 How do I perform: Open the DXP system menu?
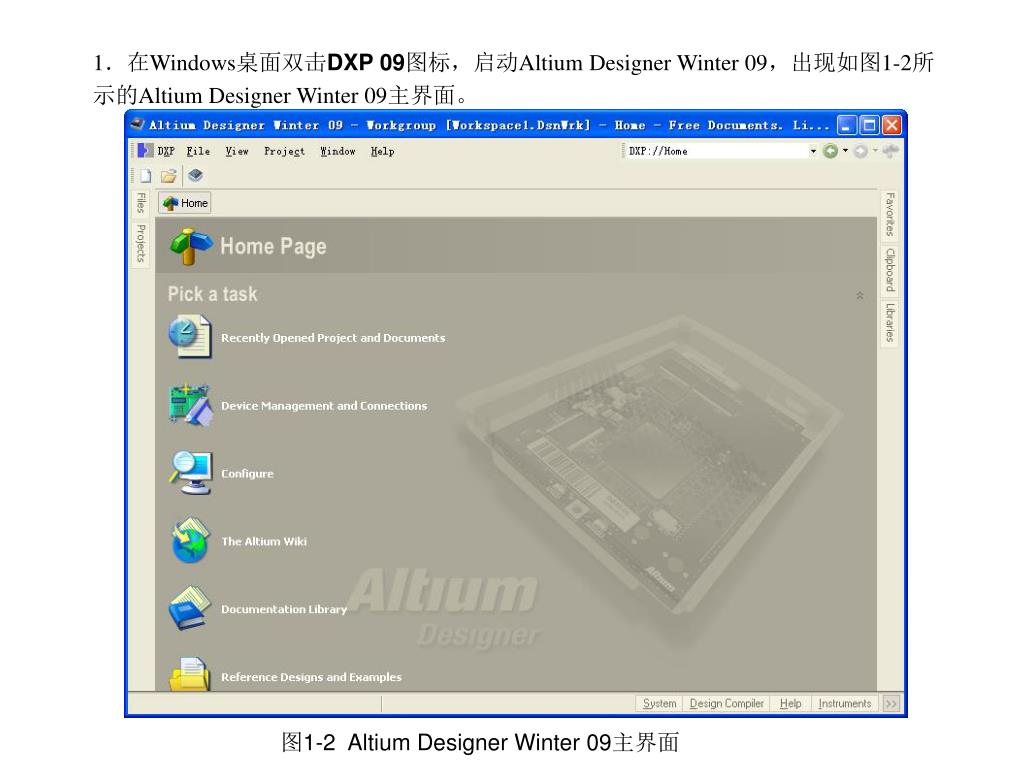pos(156,152)
